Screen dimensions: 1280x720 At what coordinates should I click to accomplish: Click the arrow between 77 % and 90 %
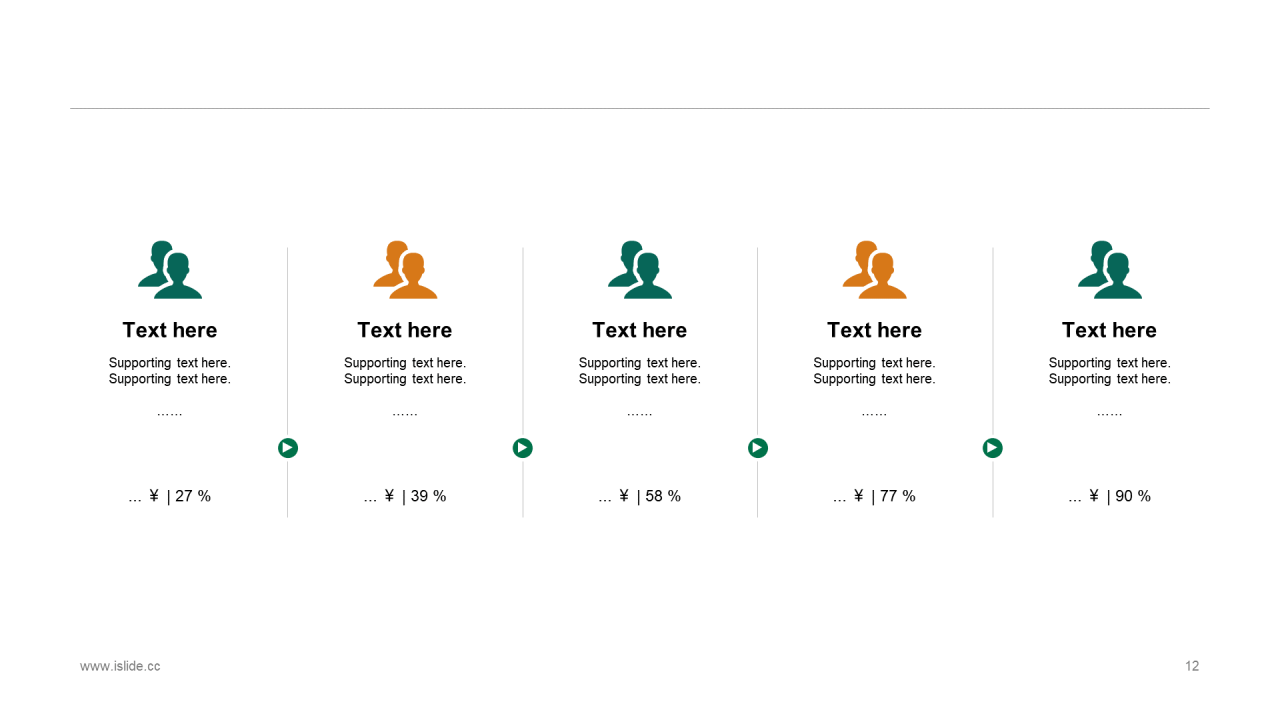(x=993, y=448)
